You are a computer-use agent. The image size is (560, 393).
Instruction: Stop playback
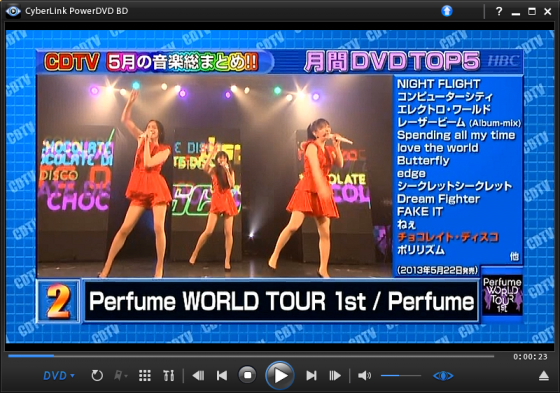point(248,375)
